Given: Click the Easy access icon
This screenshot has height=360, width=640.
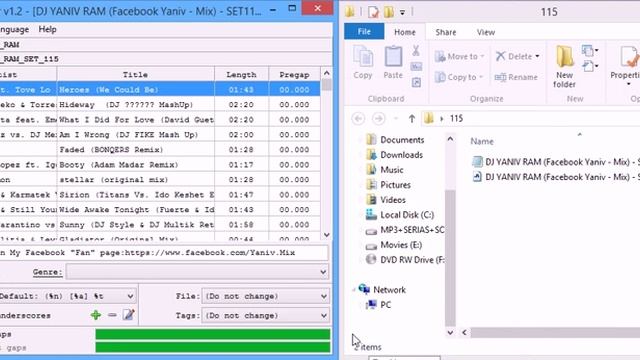Looking at the screenshot, I should pyautogui.click(x=590, y=66).
